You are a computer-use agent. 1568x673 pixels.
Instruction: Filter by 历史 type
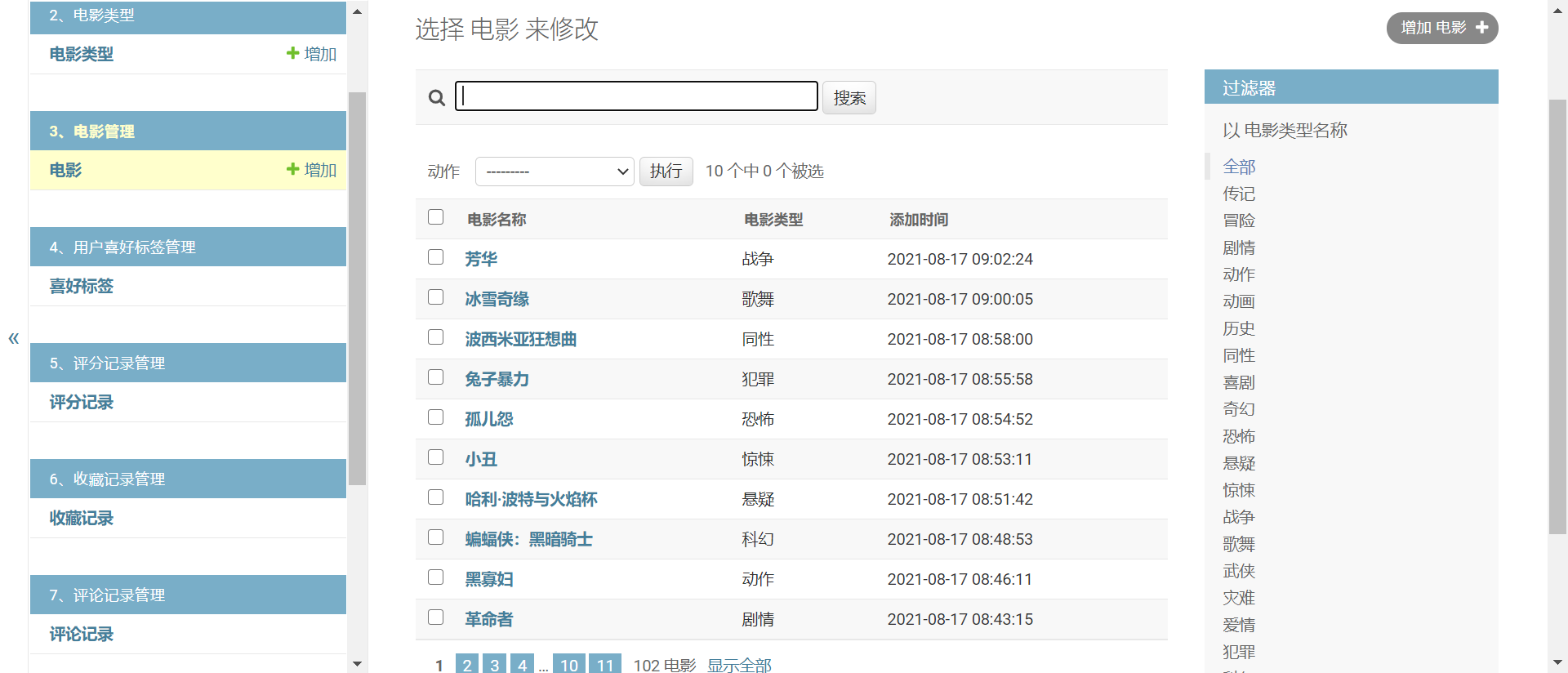point(1239,328)
